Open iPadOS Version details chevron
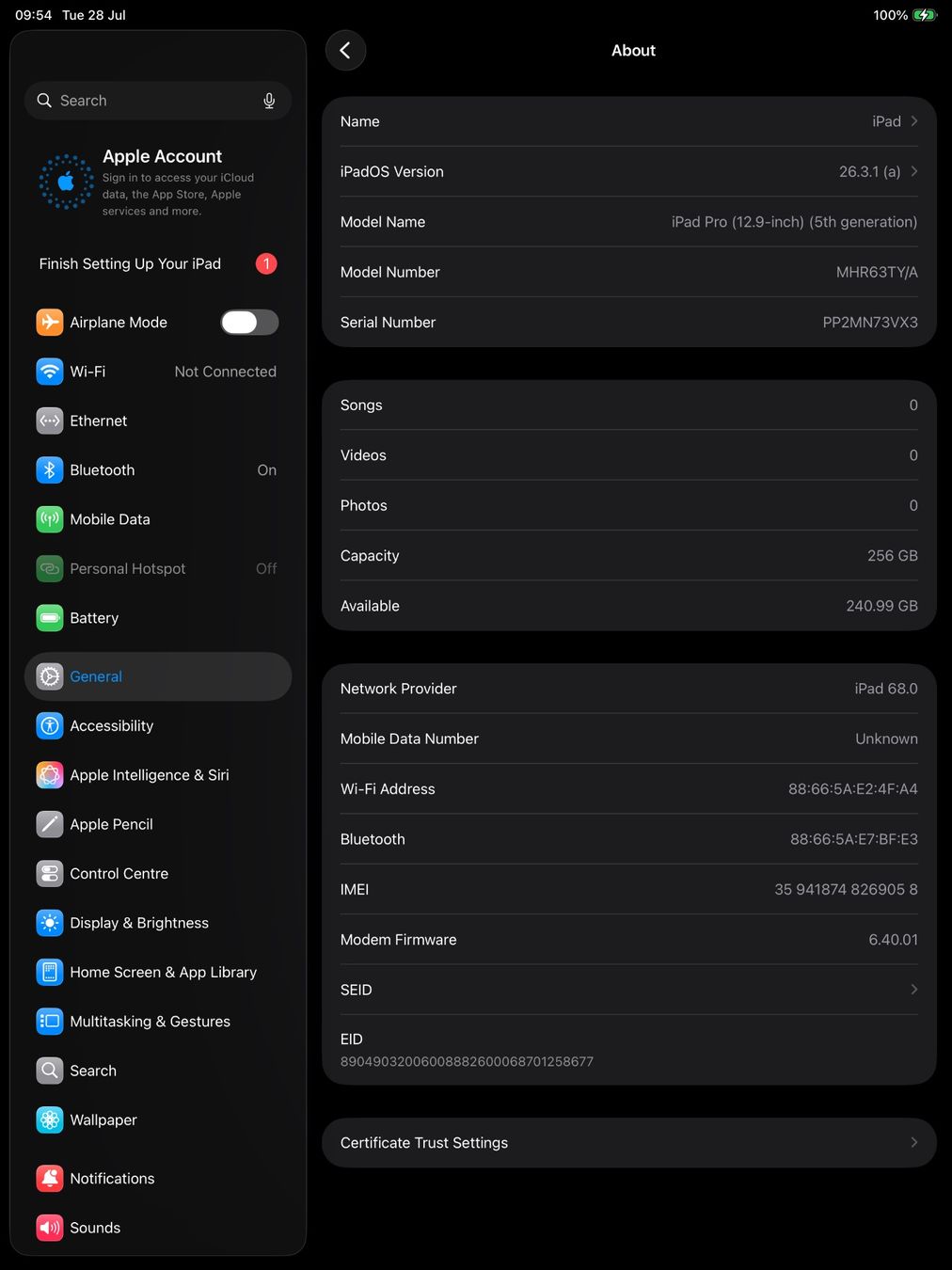The width and height of the screenshot is (952, 1270). click(913, 171)
